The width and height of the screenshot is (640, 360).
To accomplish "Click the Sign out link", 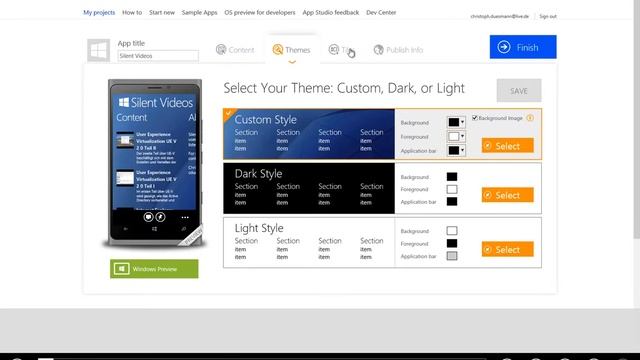I will click(x=548, y=16).
